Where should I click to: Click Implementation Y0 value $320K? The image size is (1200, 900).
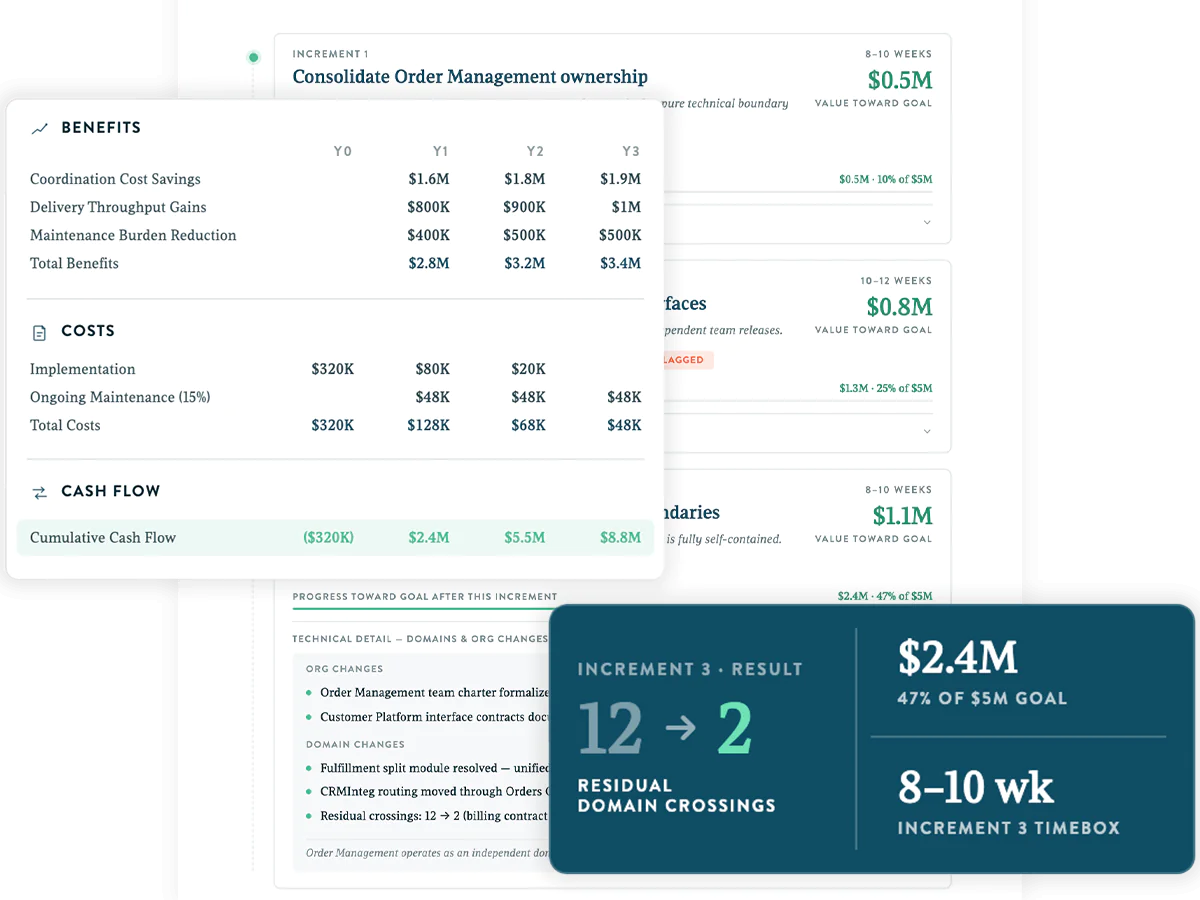[x=333, y=369]
